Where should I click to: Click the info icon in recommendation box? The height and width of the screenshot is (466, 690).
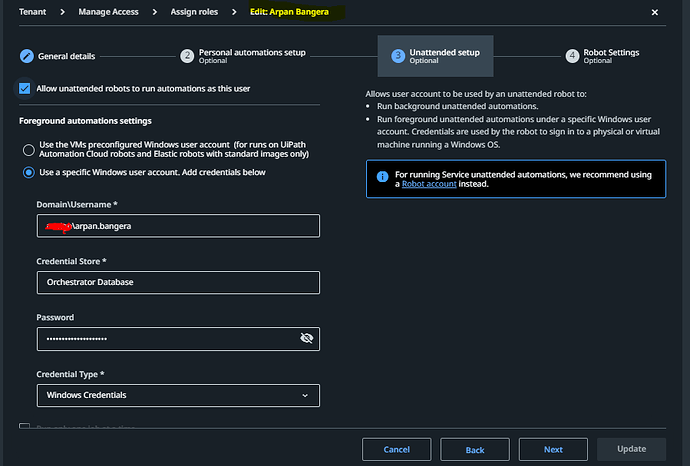382,175
